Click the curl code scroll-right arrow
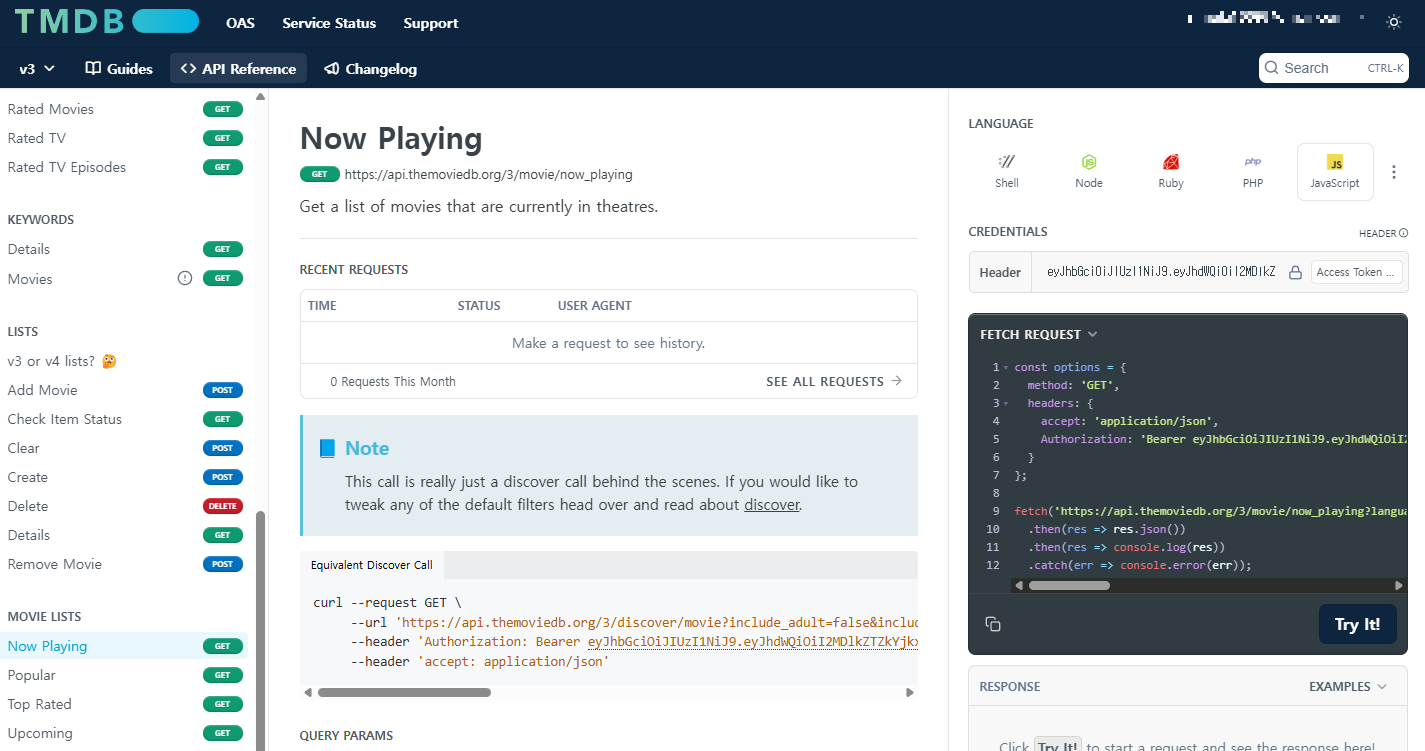The height and width of the screenshot is (751, 1425). point(909,692)
